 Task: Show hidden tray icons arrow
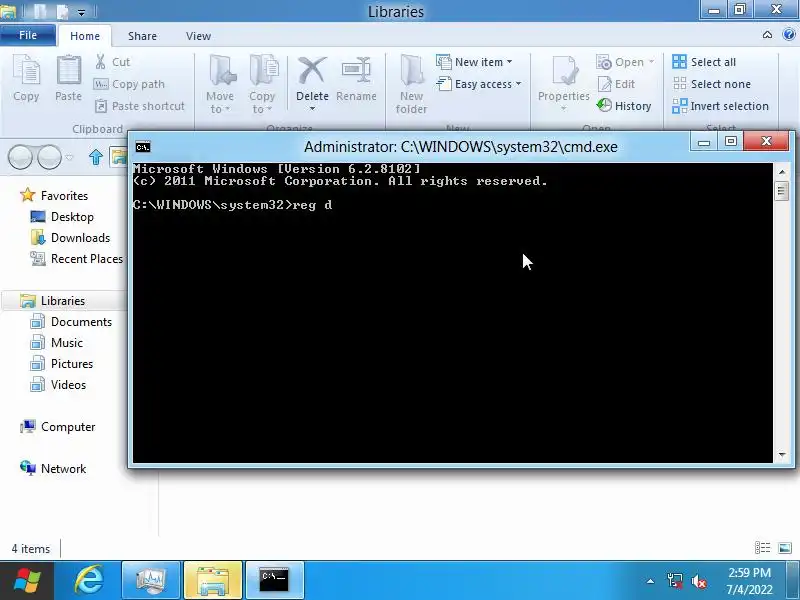[650, 581]
